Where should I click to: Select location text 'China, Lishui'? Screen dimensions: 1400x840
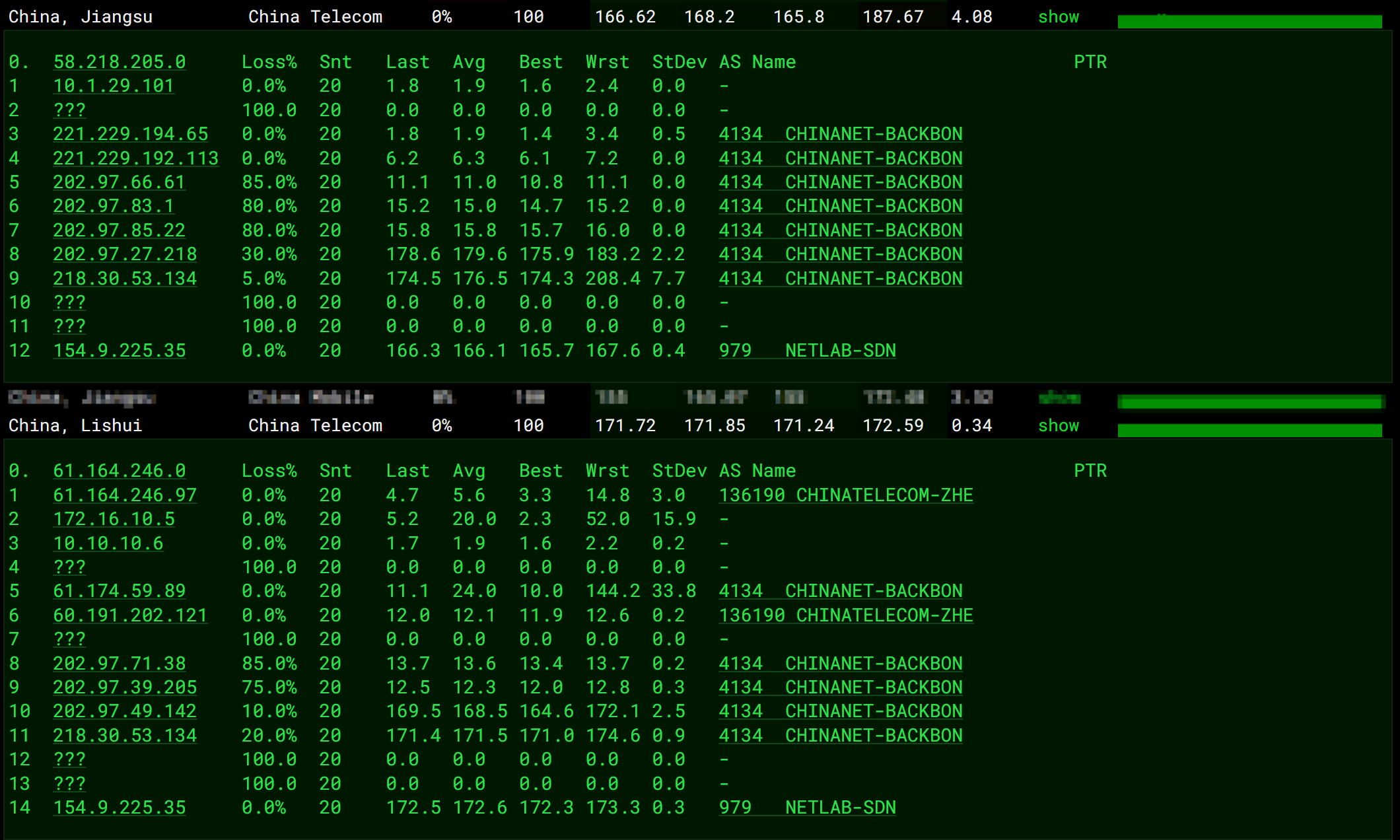point(75,426)
